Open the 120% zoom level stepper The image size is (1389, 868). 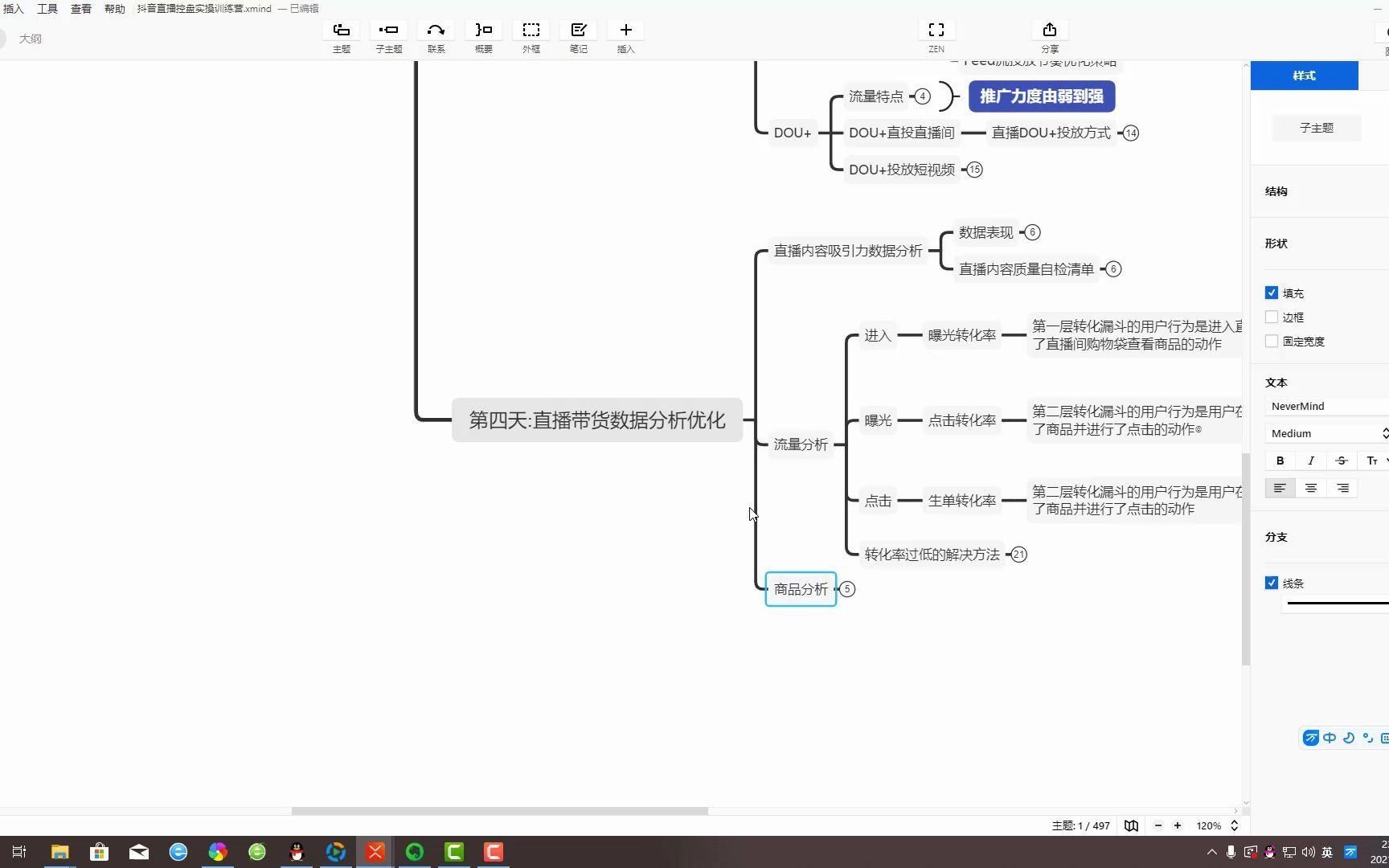tap(1235, 825)
